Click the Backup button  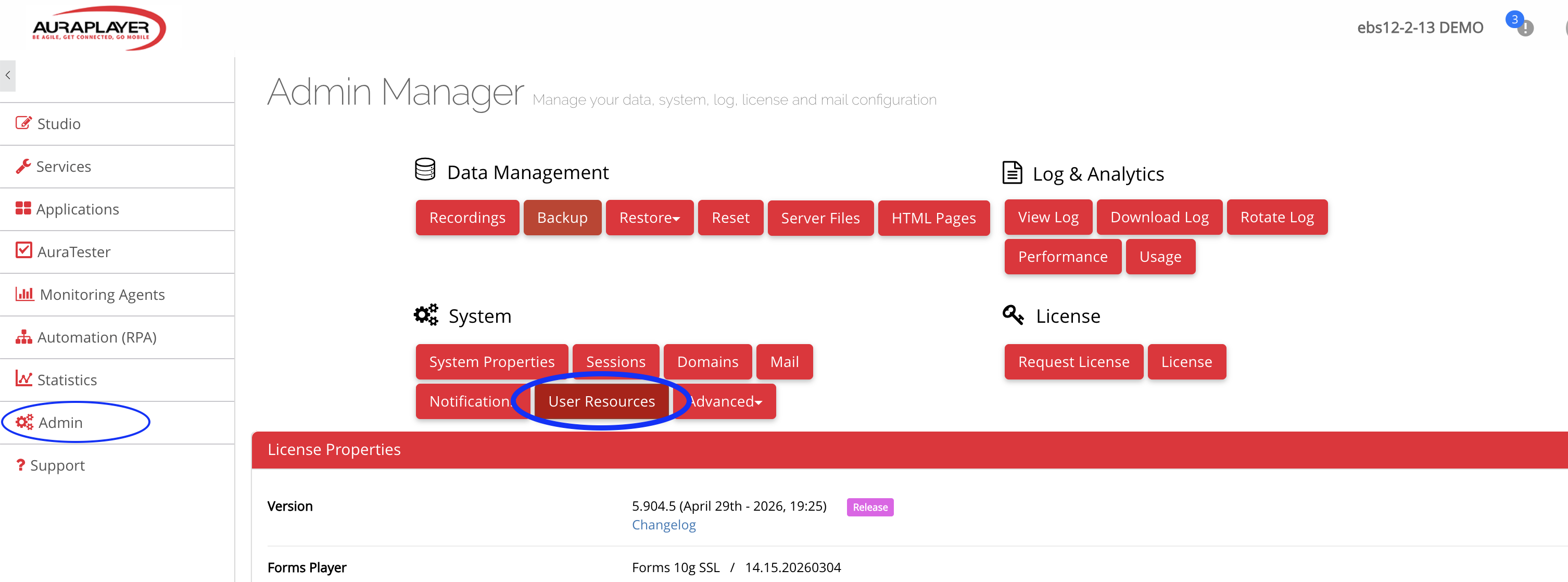[562, 217]
